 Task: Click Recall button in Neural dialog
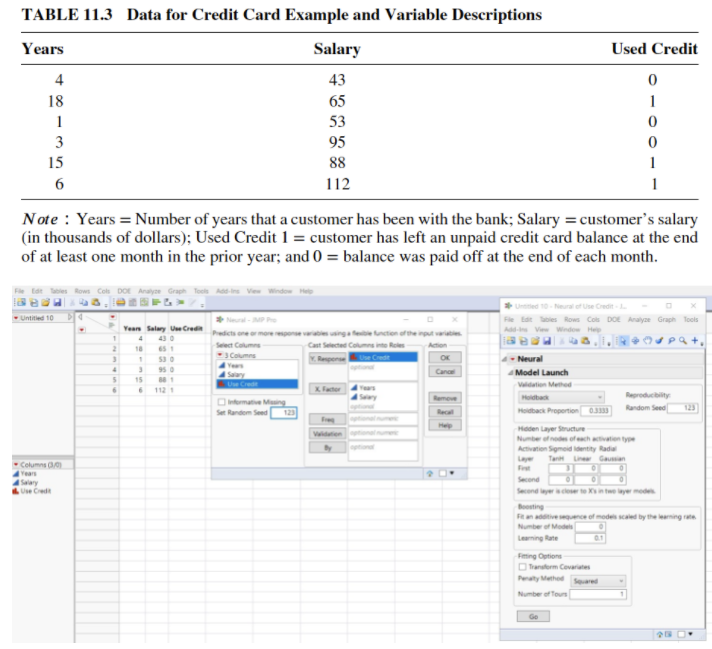(445, 412)
